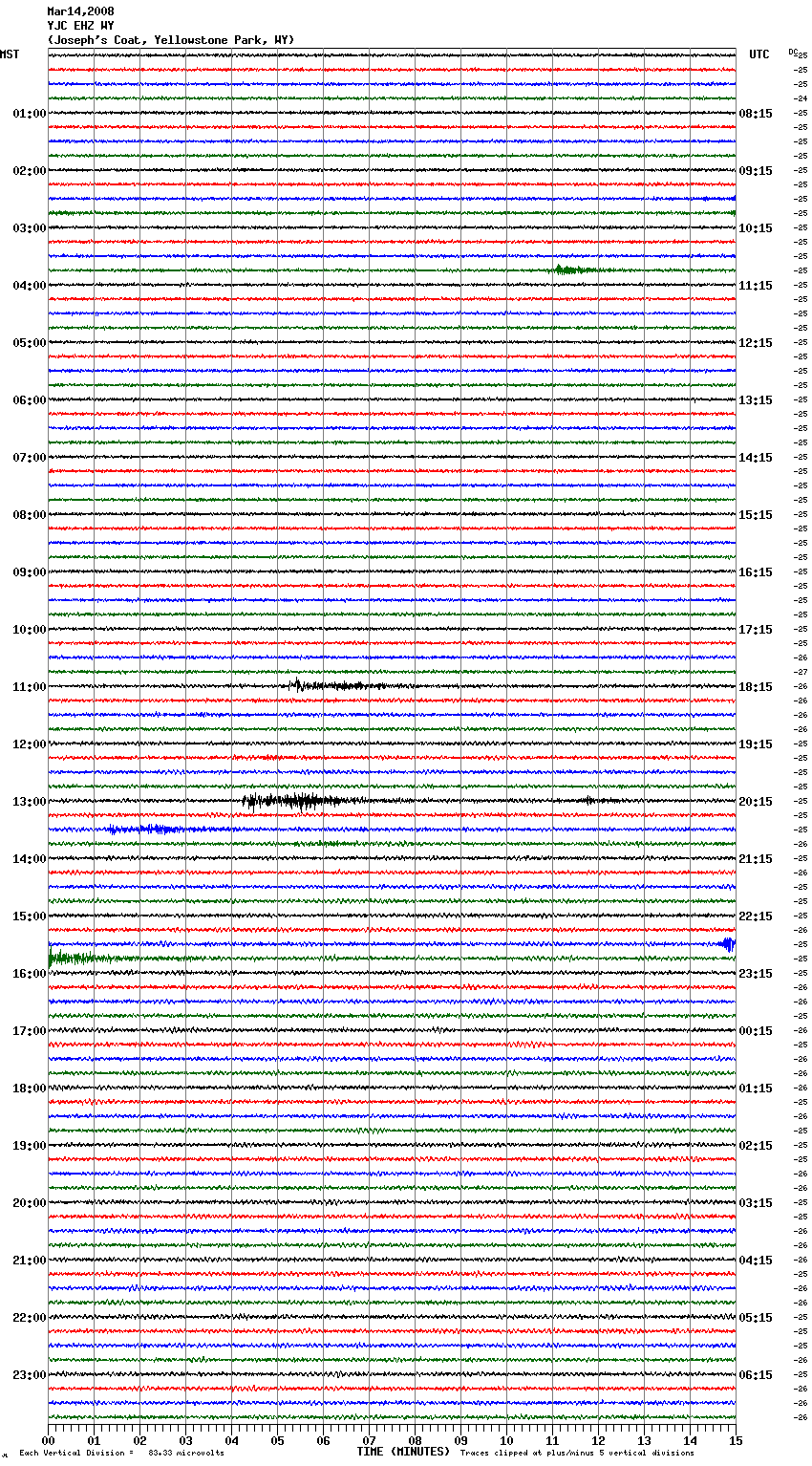Click the 21:15 UTC time label
The height and width of the screenshot is (1466, 812).
tap(756, 859)
